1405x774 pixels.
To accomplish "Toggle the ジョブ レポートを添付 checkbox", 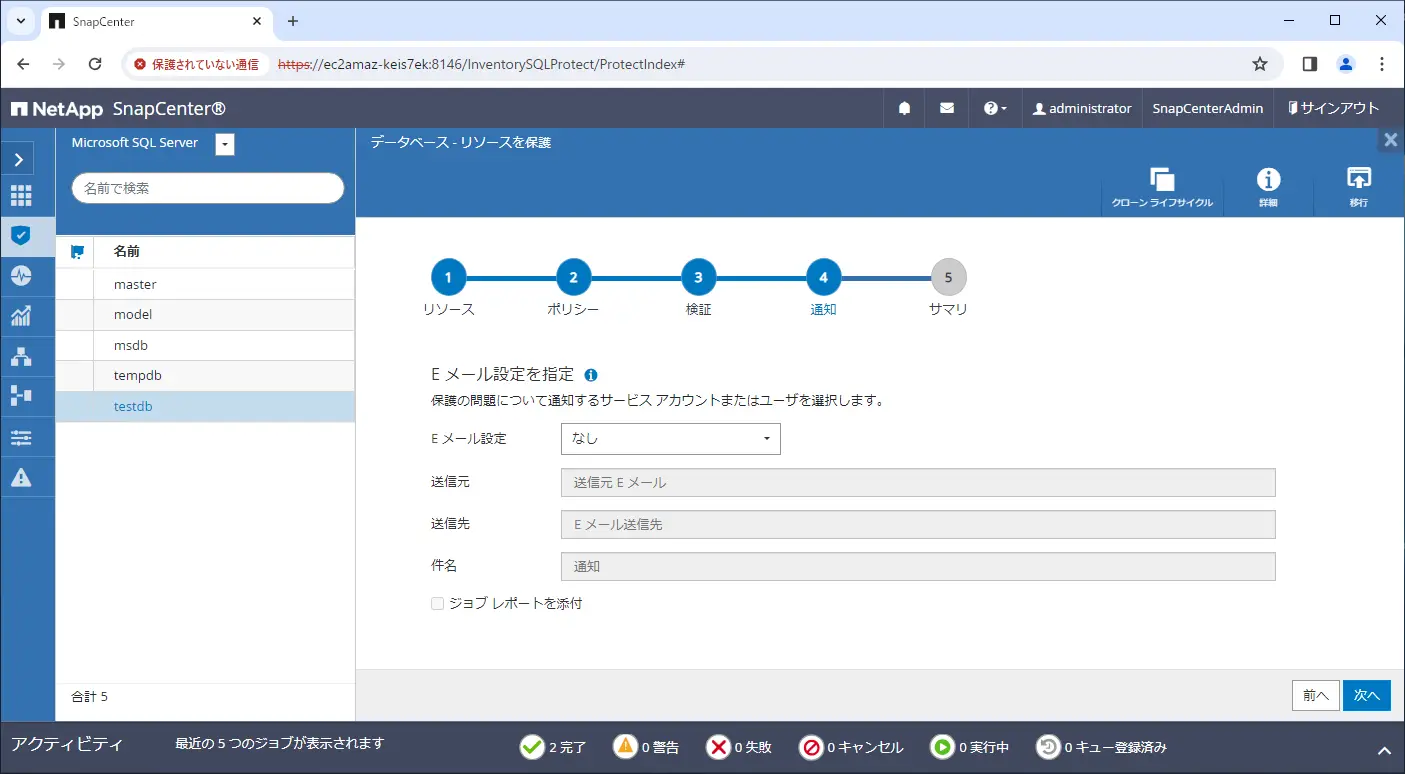I will click(x=437, y=604).
